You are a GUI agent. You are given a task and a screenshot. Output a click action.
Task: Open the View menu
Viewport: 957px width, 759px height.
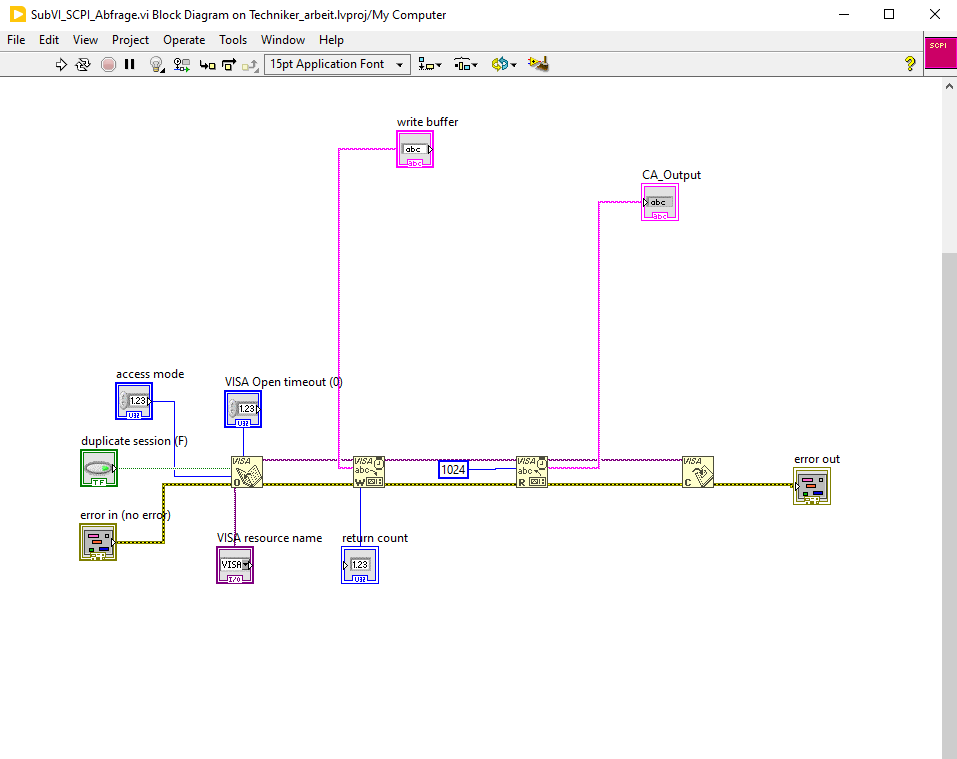pyautogui.click(x=85, y=40)
